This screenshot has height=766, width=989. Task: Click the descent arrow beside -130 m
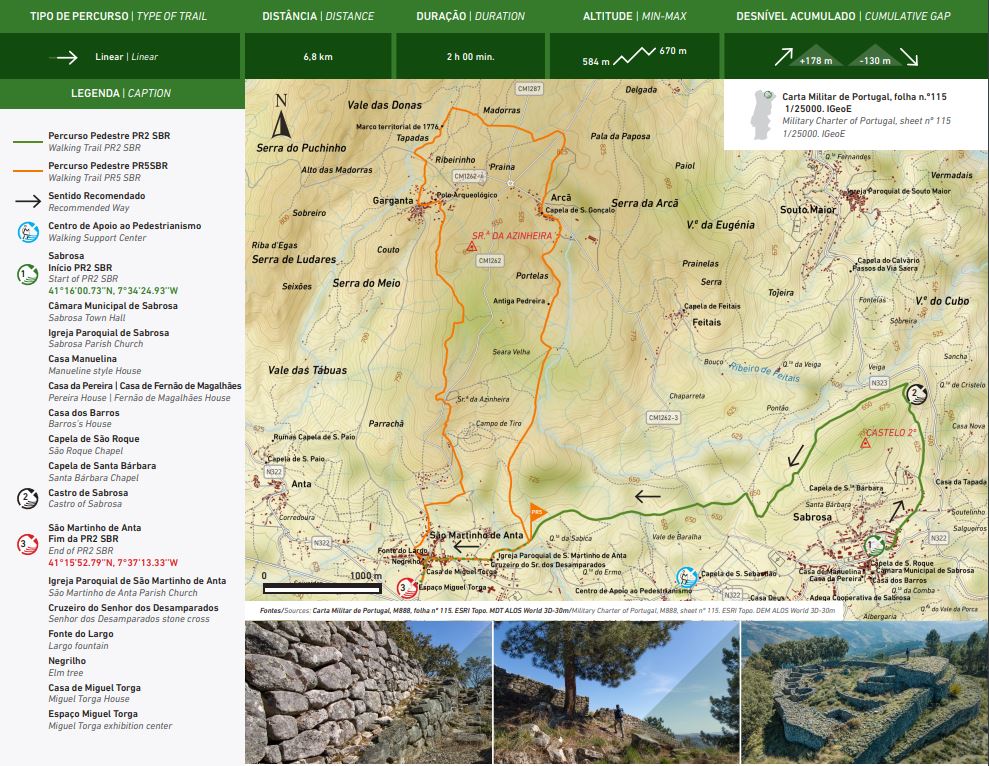tap(908, 56)
